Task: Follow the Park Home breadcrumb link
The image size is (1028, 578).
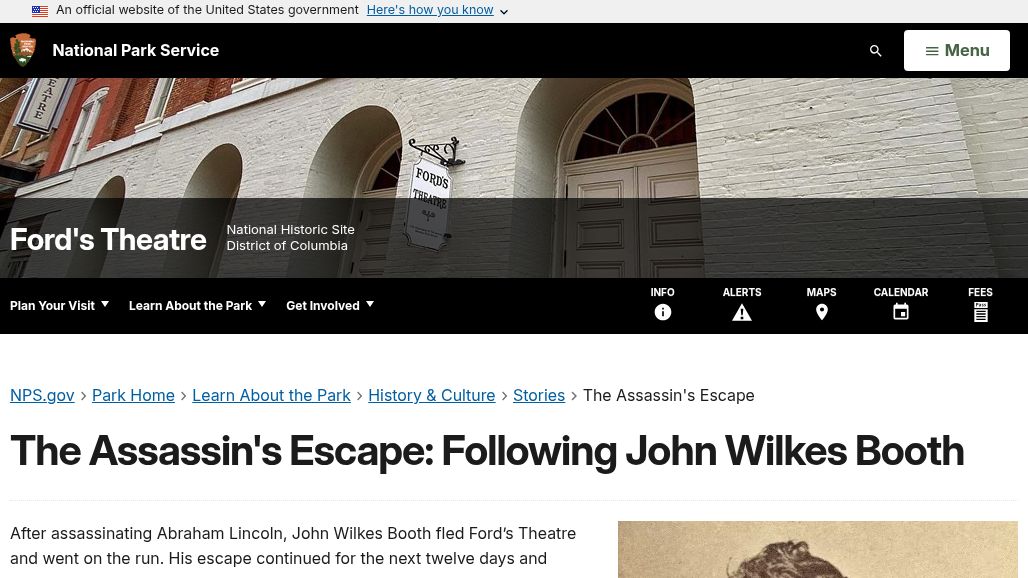Action: pos(133,395)
